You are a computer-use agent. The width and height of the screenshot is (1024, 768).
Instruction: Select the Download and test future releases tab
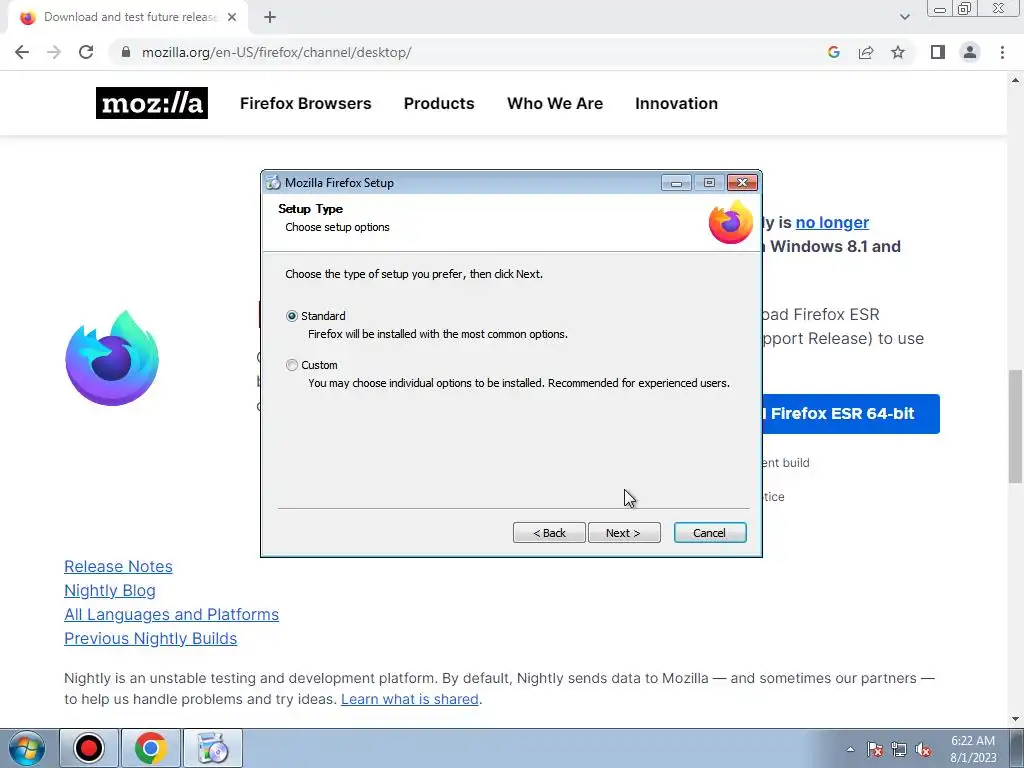point(128,18)
